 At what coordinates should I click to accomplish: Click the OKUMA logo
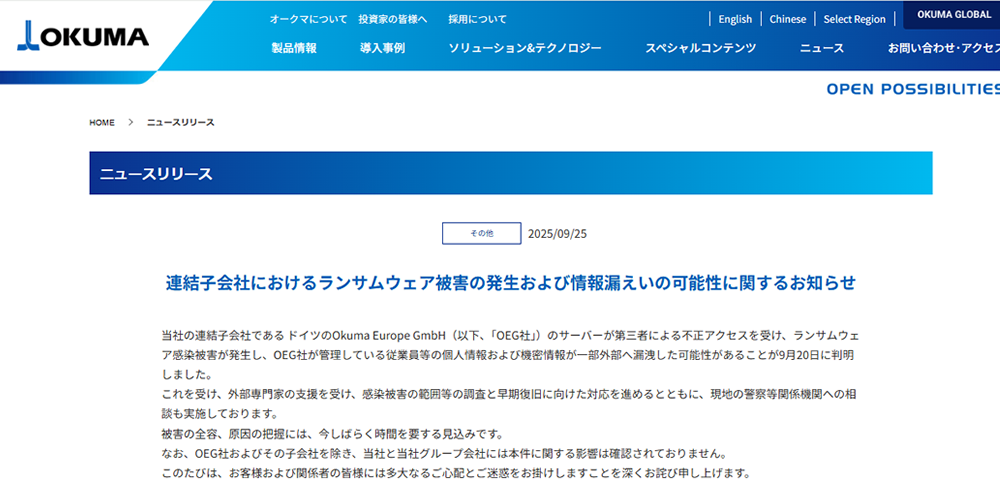tap(83, 34)
